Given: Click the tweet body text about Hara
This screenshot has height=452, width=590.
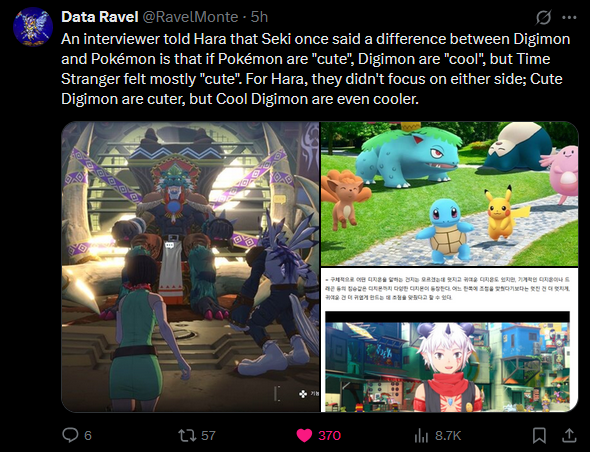Looking at the screenshot, I should coord(316,69).
